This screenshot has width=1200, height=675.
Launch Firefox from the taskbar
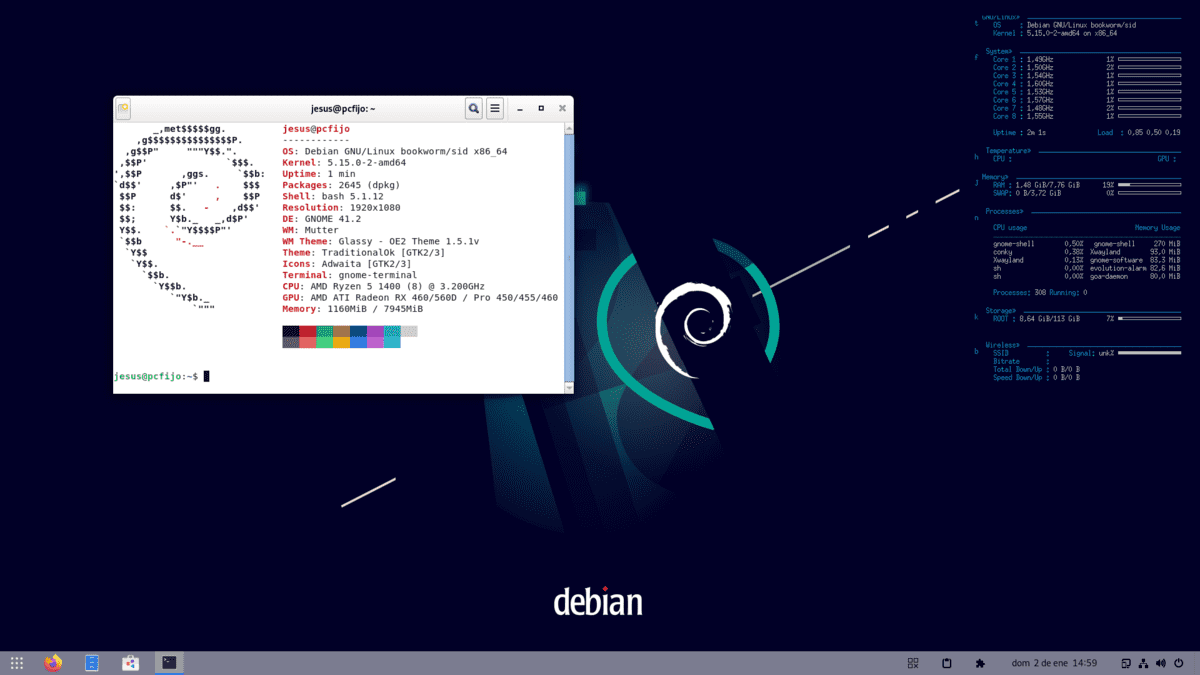coord(53,663)
